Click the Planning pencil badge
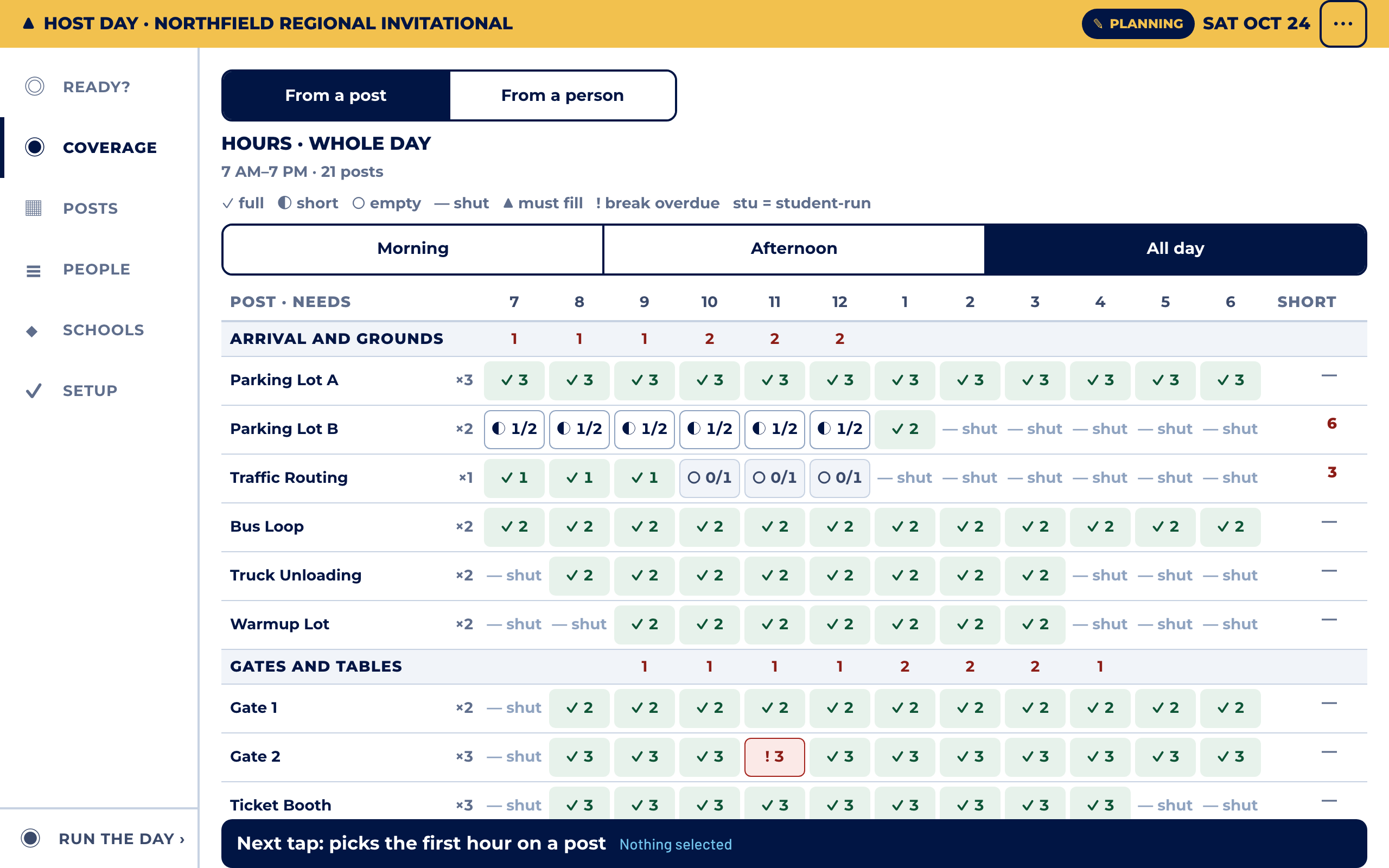Screen dimensions: 1389x868 click(x=1138, y=23)
